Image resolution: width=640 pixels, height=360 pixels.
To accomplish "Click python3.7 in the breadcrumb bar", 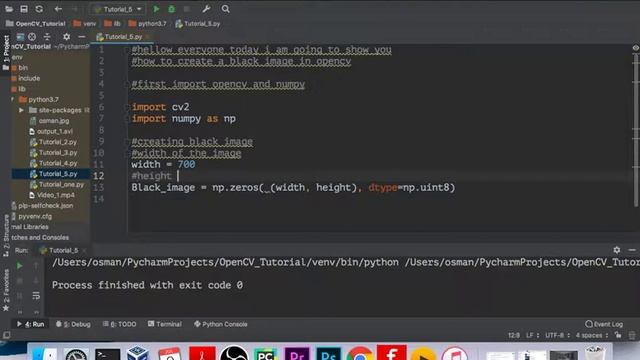I will click(x=147, y=24).
